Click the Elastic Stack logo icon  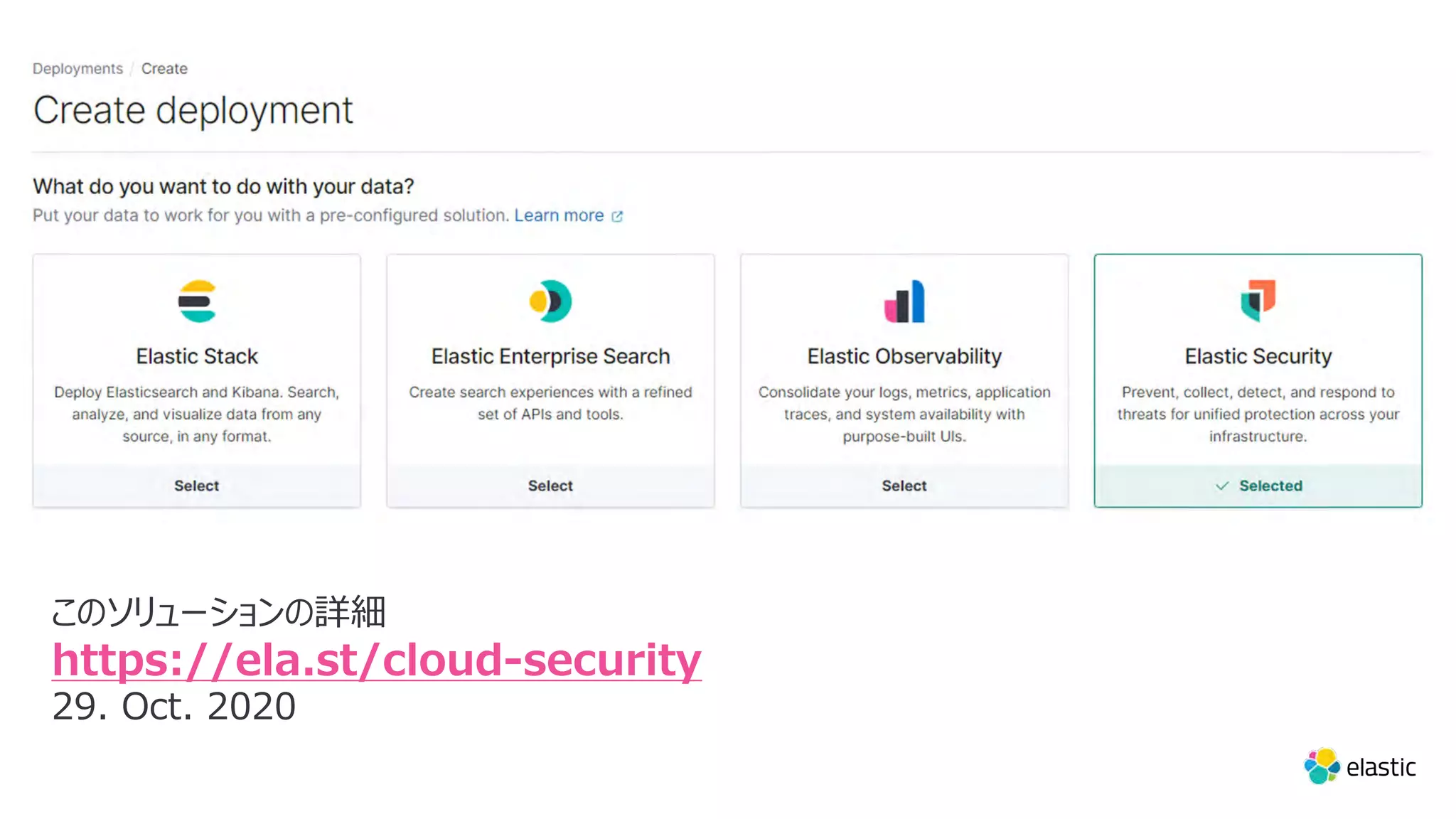(197, 301)
